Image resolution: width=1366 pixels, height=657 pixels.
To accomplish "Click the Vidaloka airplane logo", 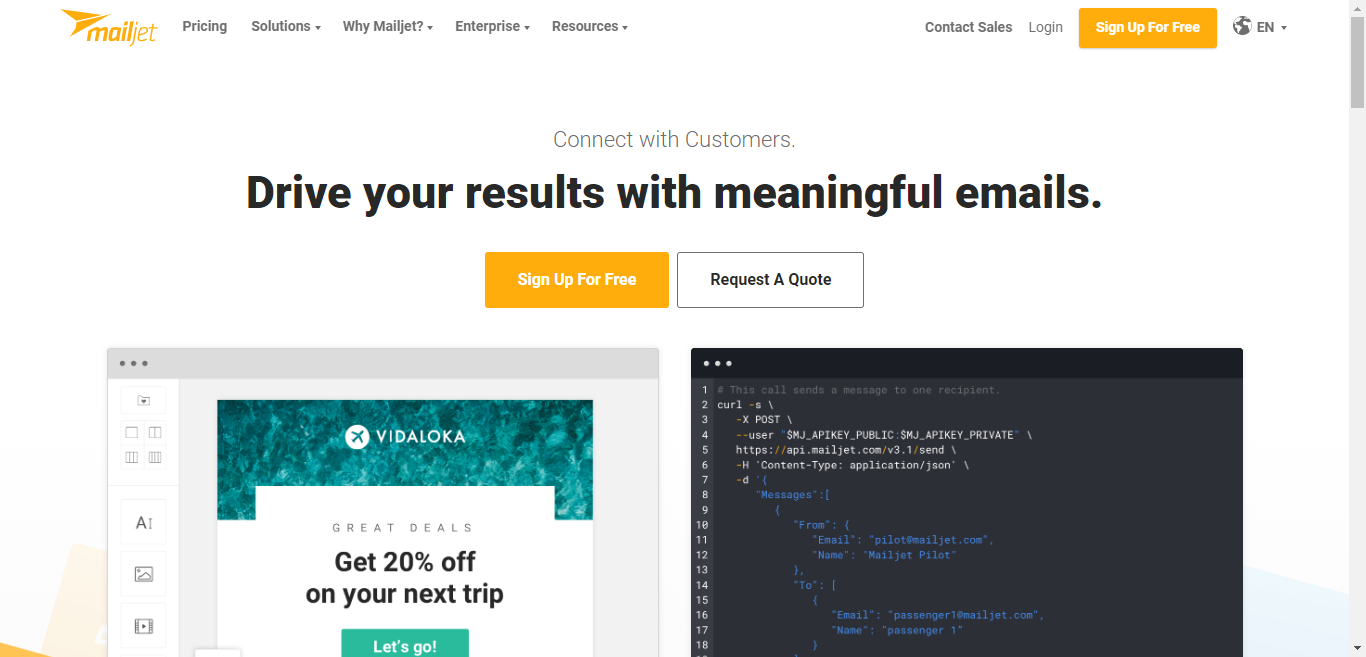I will (x=357, y=436).
